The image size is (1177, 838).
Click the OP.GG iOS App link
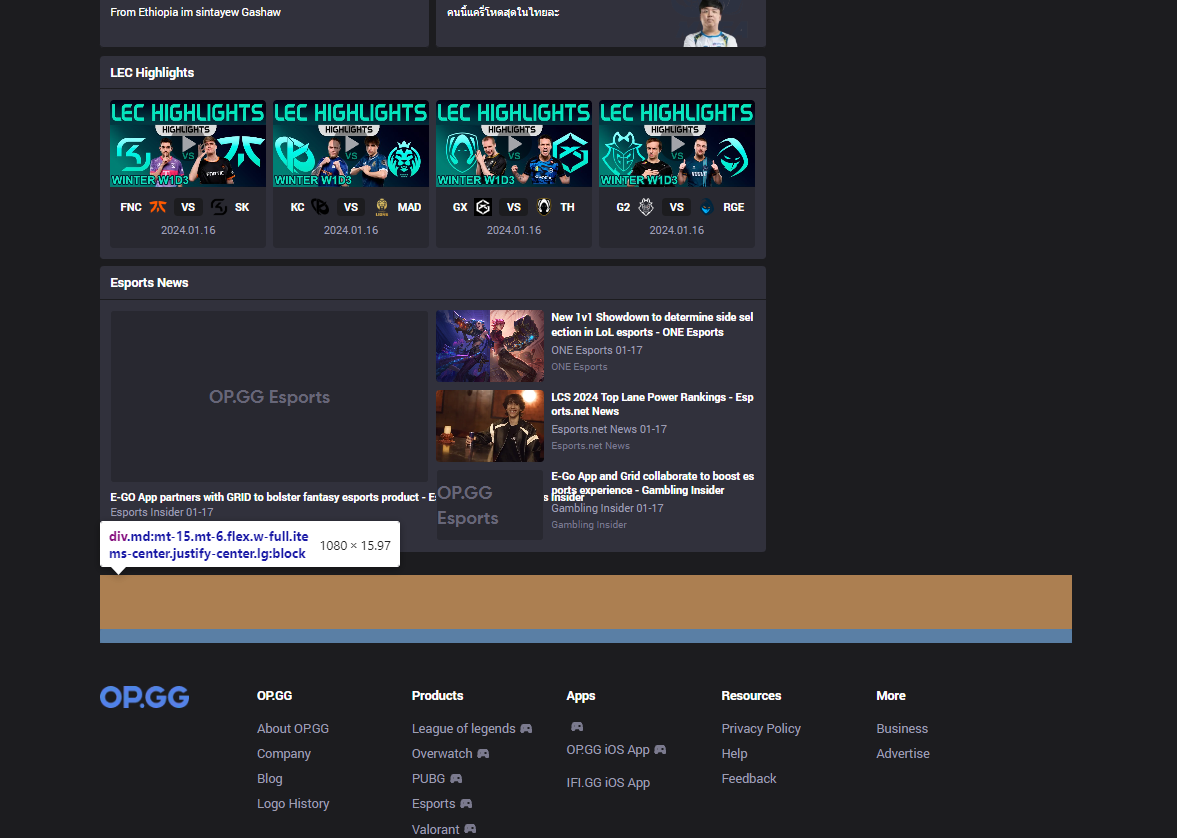(x=608, y=749)
